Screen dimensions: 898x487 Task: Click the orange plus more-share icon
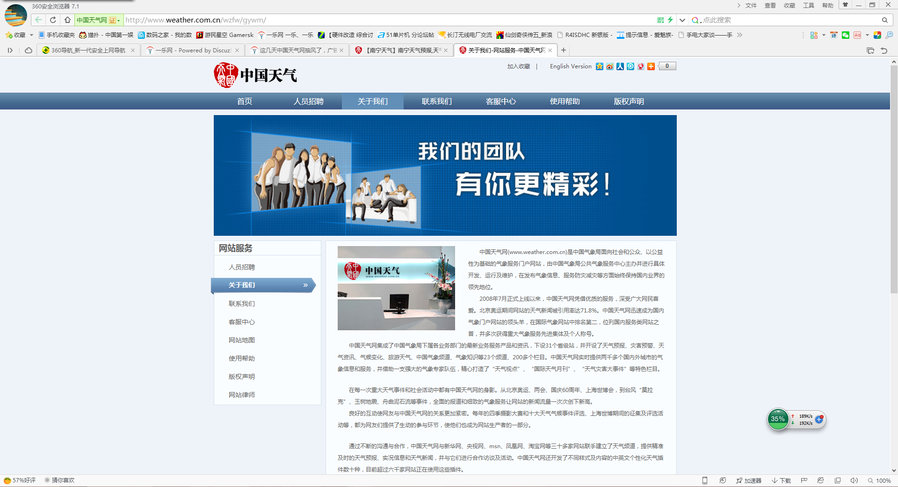[x=651, y=66]
